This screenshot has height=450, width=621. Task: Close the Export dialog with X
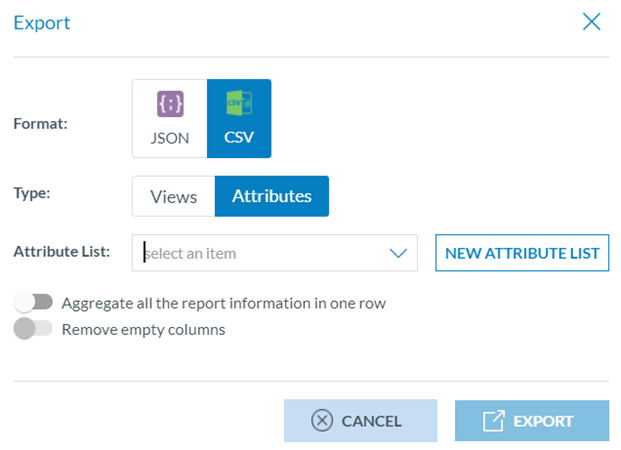tap(592, 22)
